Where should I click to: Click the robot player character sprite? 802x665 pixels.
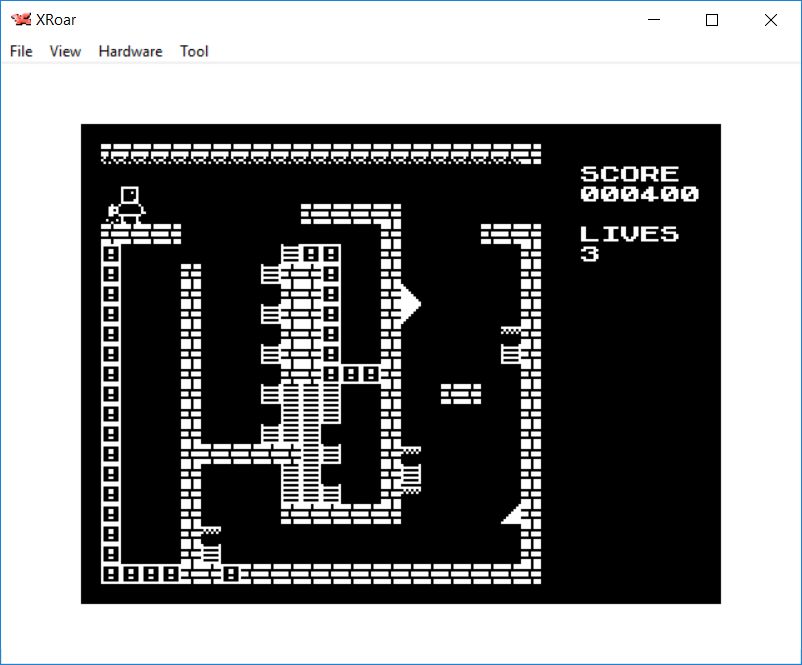coord(127,205)
